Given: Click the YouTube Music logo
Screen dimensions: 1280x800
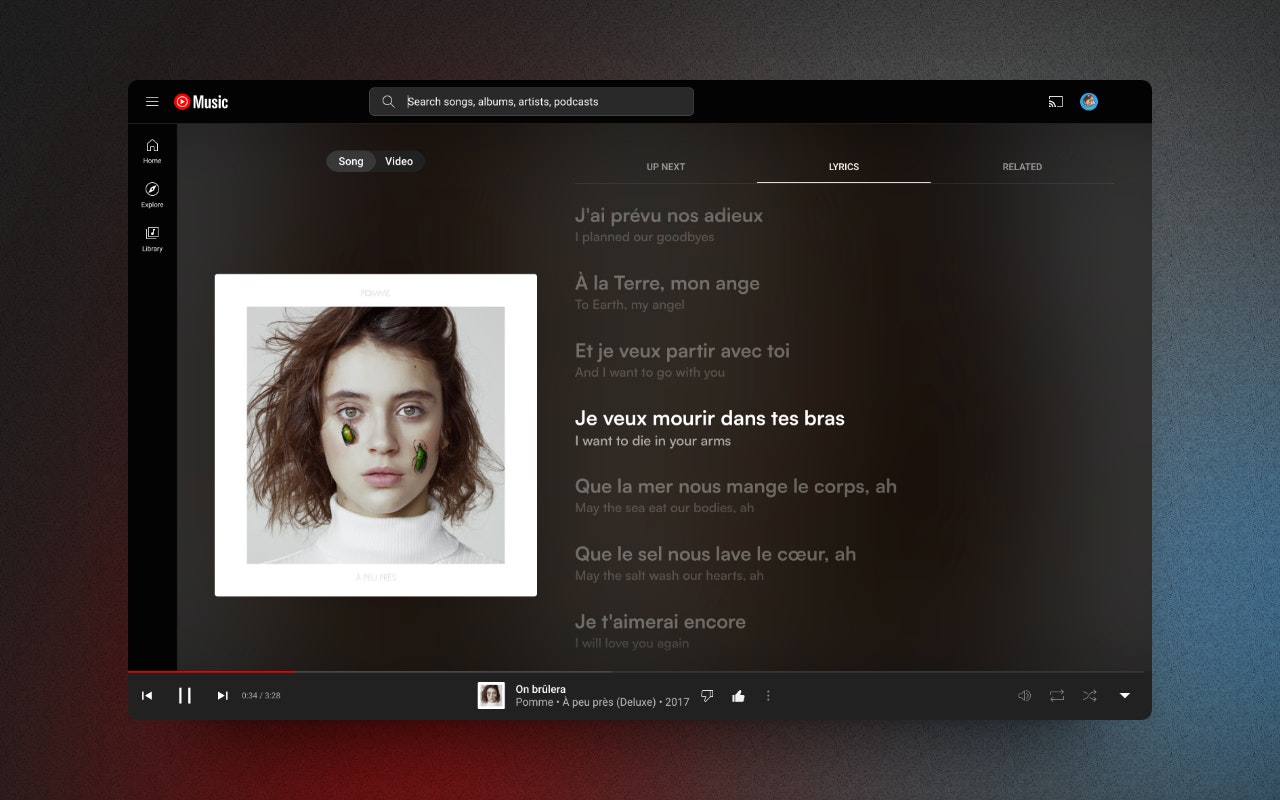Looking at the screenshot, I should [x=201, y=102].
